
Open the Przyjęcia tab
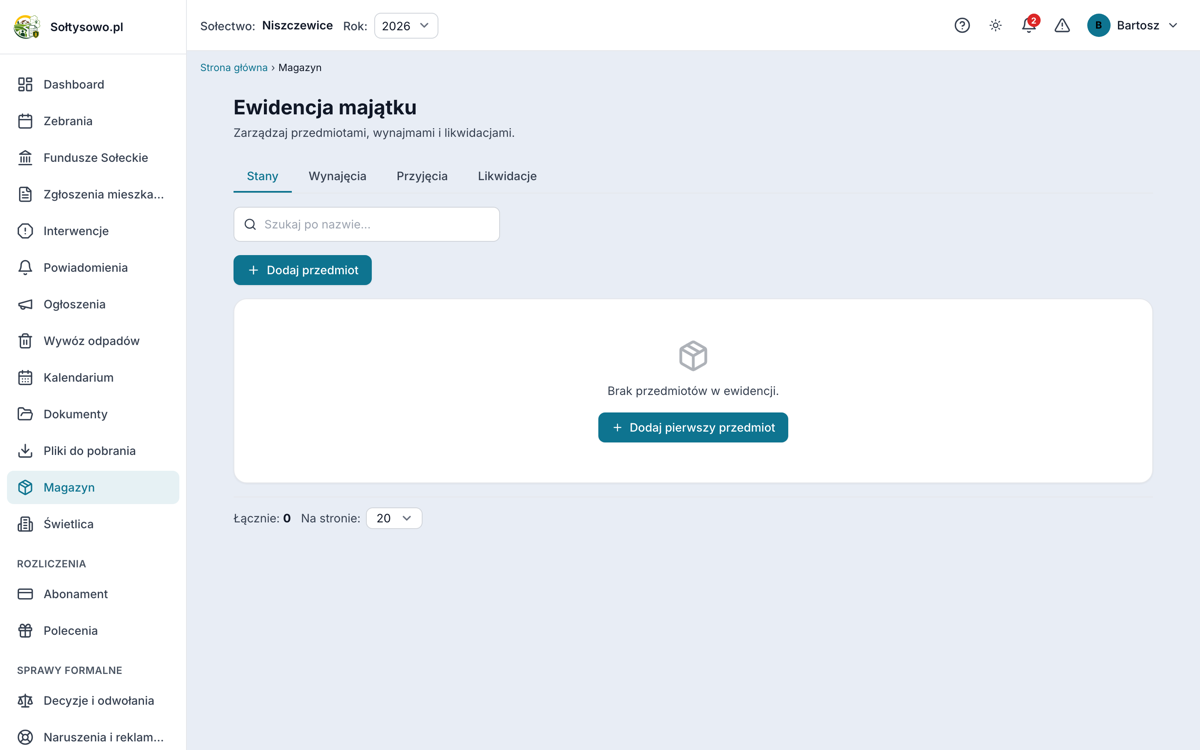pyautogui.click(x=422, y=176)
